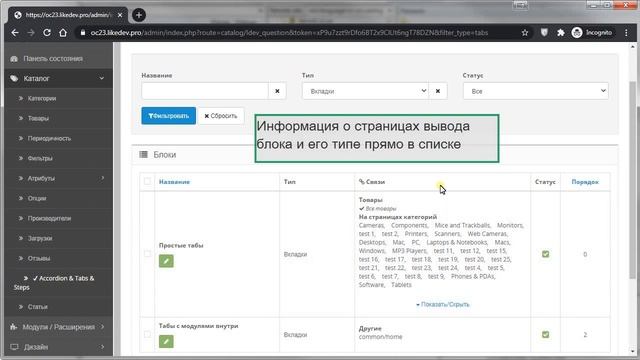
Task: Expand the Модули / Расширения menu arrow
Action: tap(102, 327)
